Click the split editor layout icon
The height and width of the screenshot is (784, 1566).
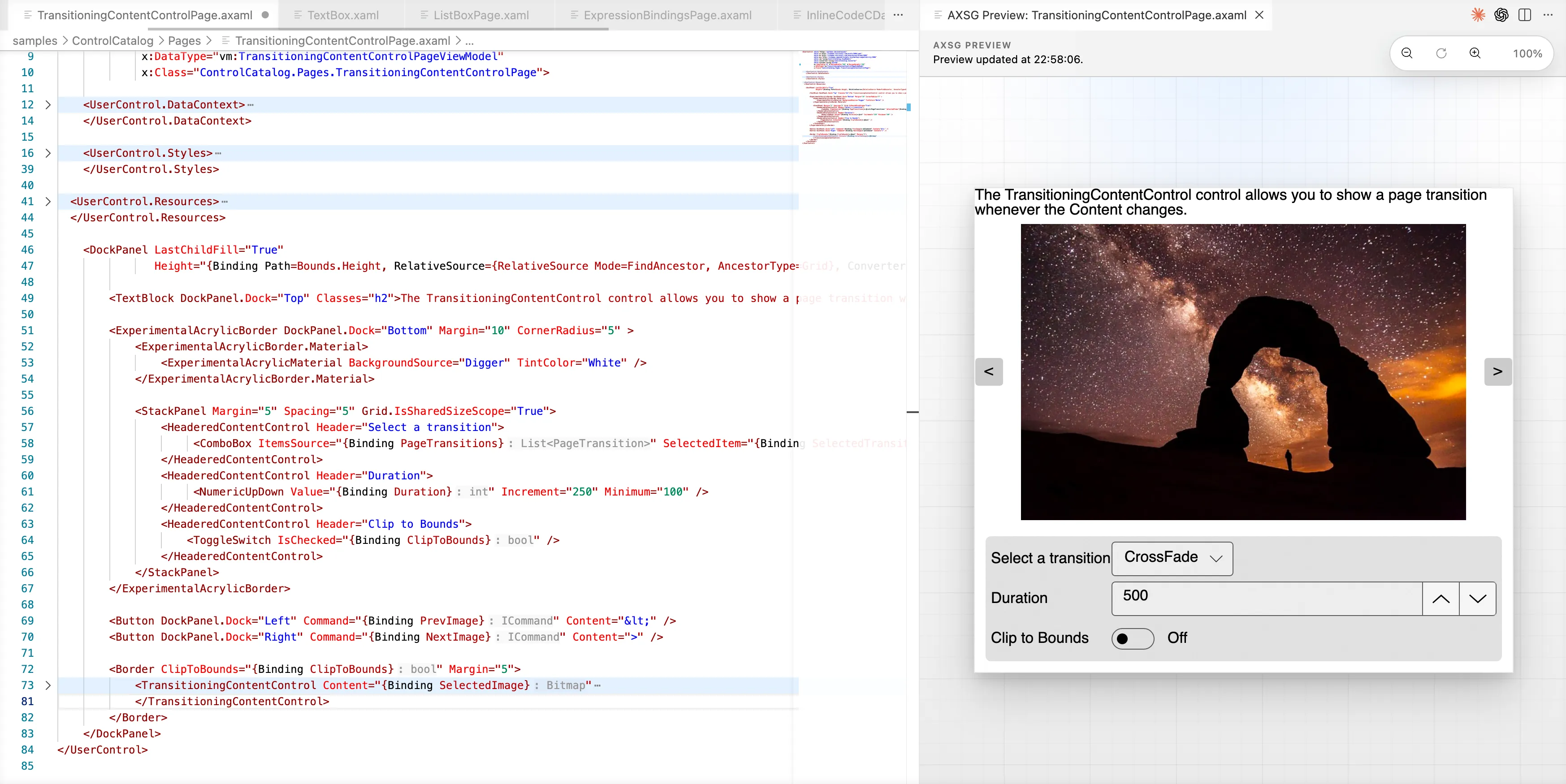click(1524, 15)
